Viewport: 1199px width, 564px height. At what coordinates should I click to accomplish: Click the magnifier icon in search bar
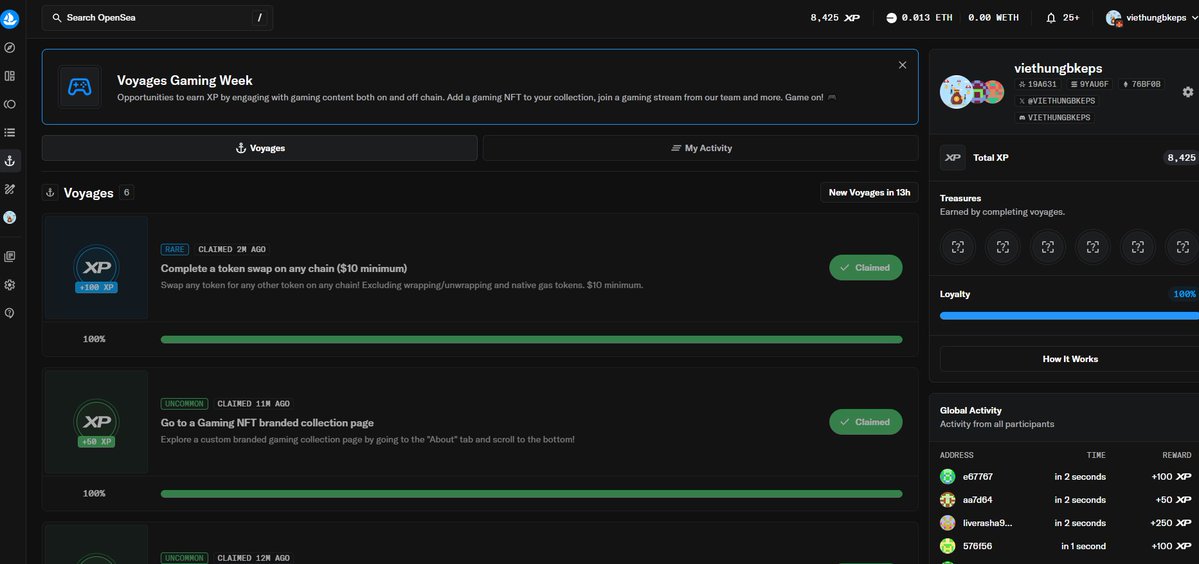[57, 18]
